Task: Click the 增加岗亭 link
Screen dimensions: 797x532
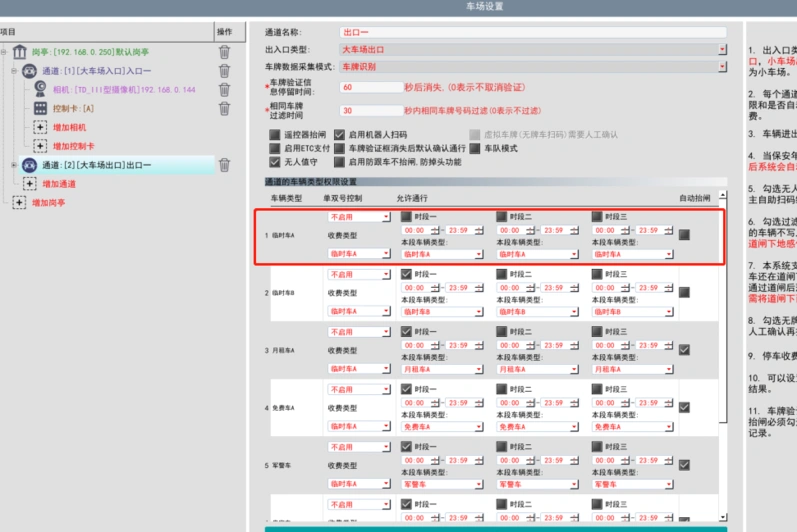Action: tap(49, 202)
